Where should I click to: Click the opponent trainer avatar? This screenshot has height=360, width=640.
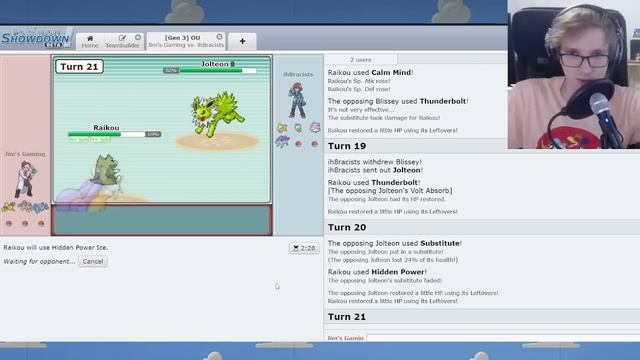click(298, 100)
